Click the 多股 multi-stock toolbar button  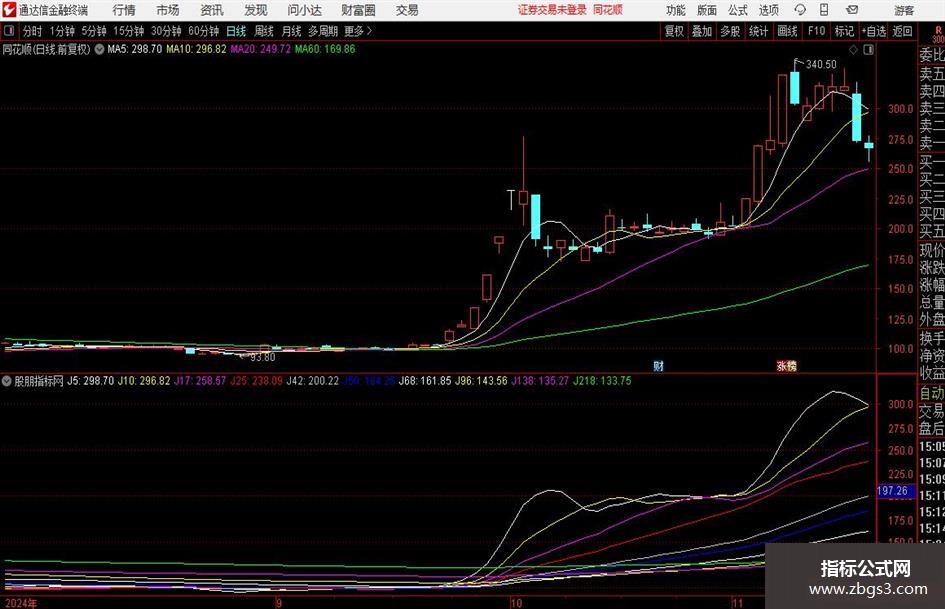click(730, 31)
